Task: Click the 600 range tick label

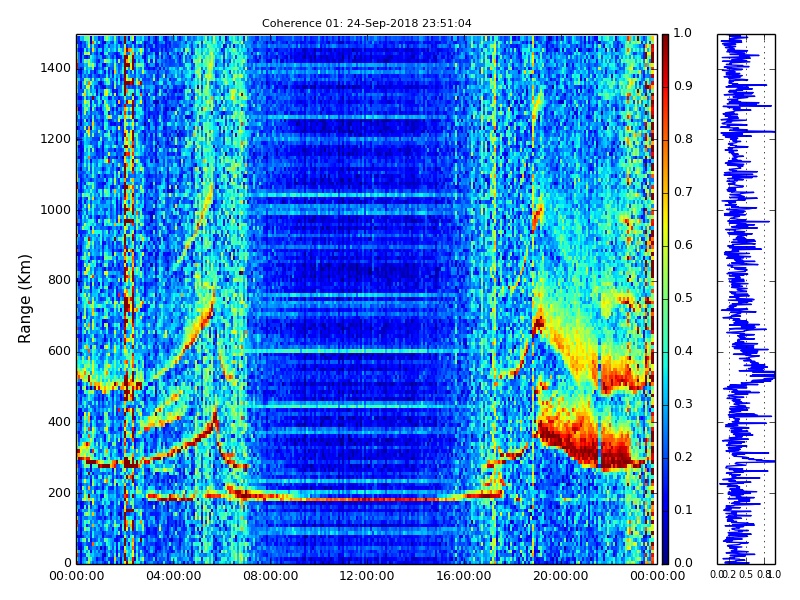Action: 59,351
